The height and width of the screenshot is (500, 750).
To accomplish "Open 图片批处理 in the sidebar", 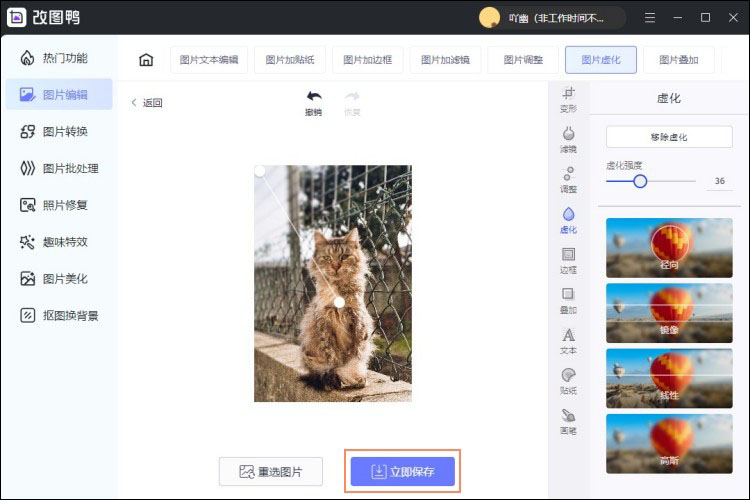I will (59, 168).
